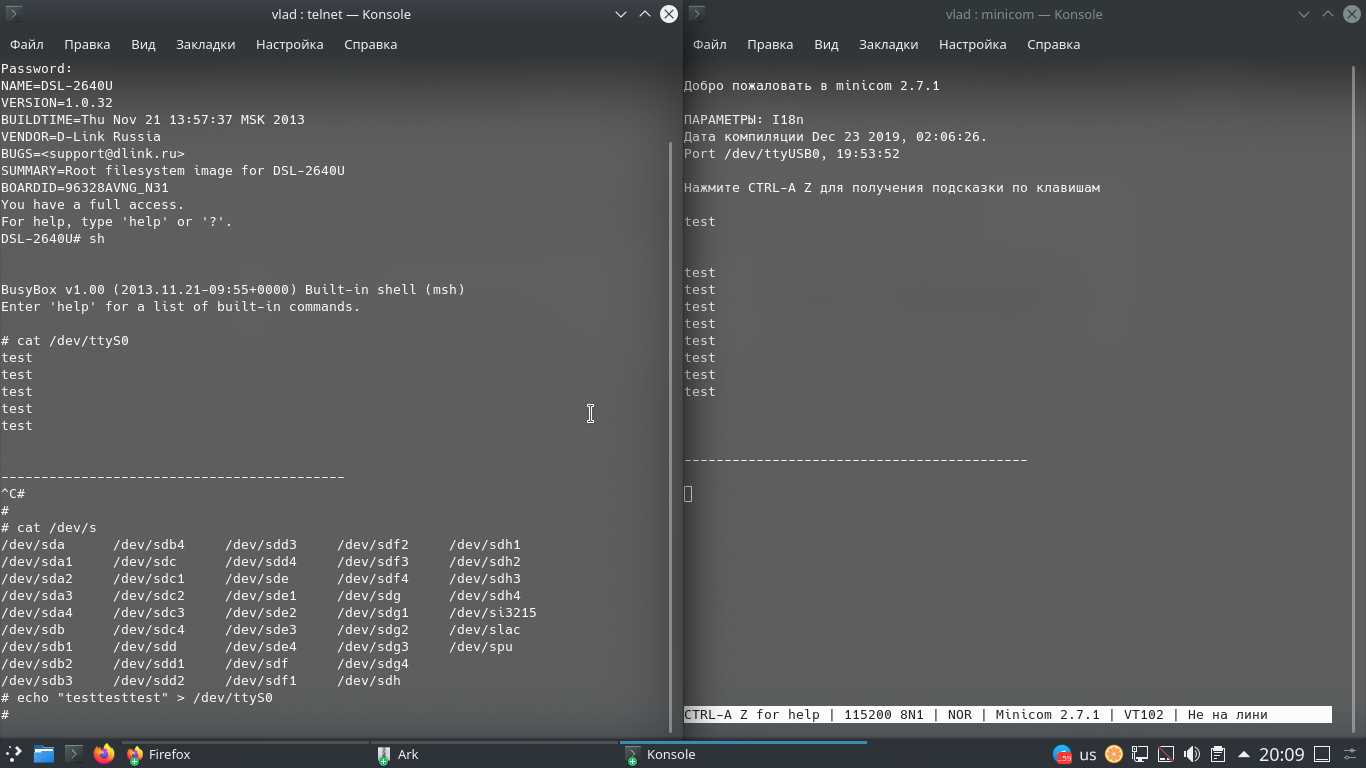Click 'Port /dev/ttyUSB0, 19:53:52' line
The height and width of the screenshot is (768, 1366).
tap(792, 154)
